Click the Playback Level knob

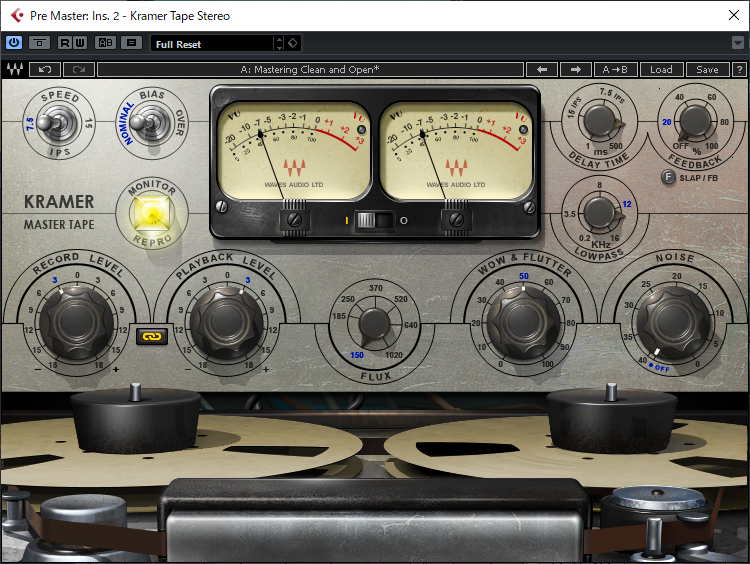226,321
